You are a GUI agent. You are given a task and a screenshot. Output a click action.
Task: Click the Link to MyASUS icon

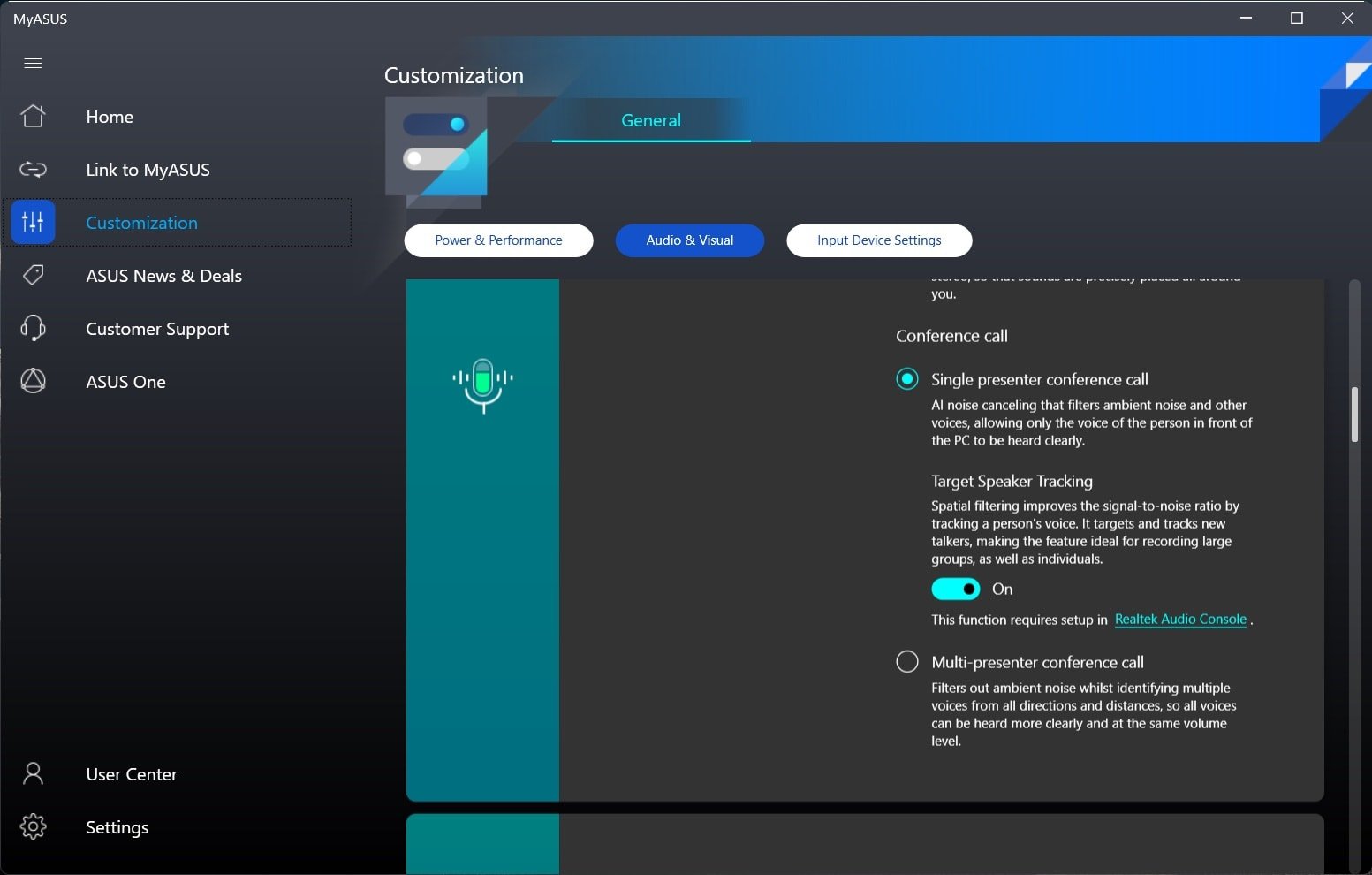(33, 169)
